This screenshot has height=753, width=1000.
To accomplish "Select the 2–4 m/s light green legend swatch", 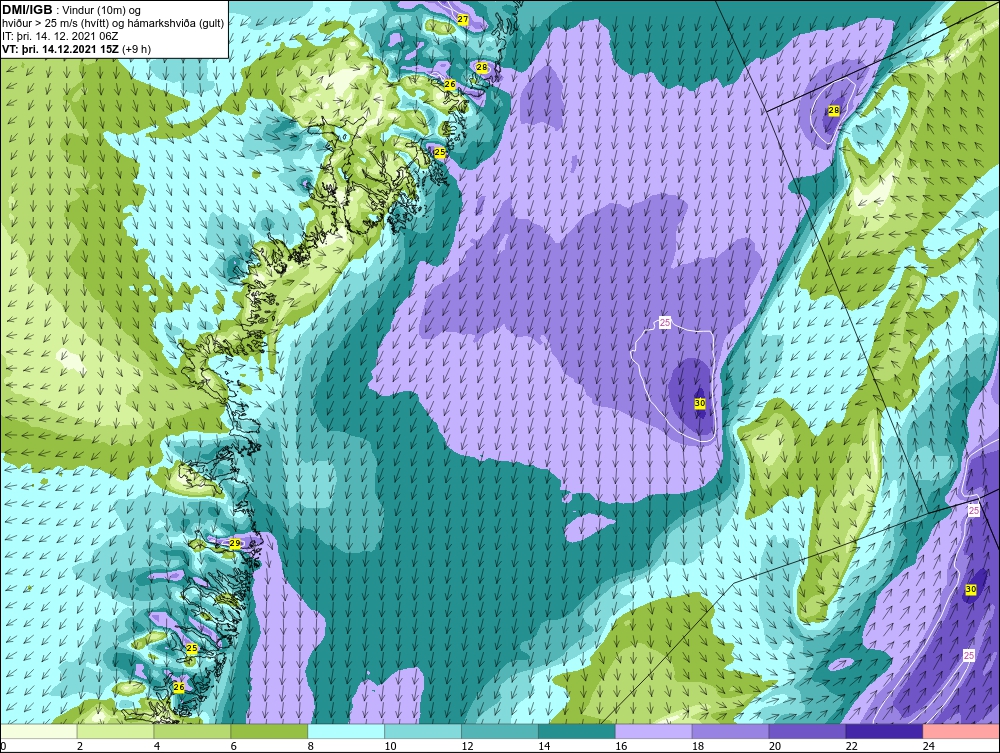I will tap(115, 731).
